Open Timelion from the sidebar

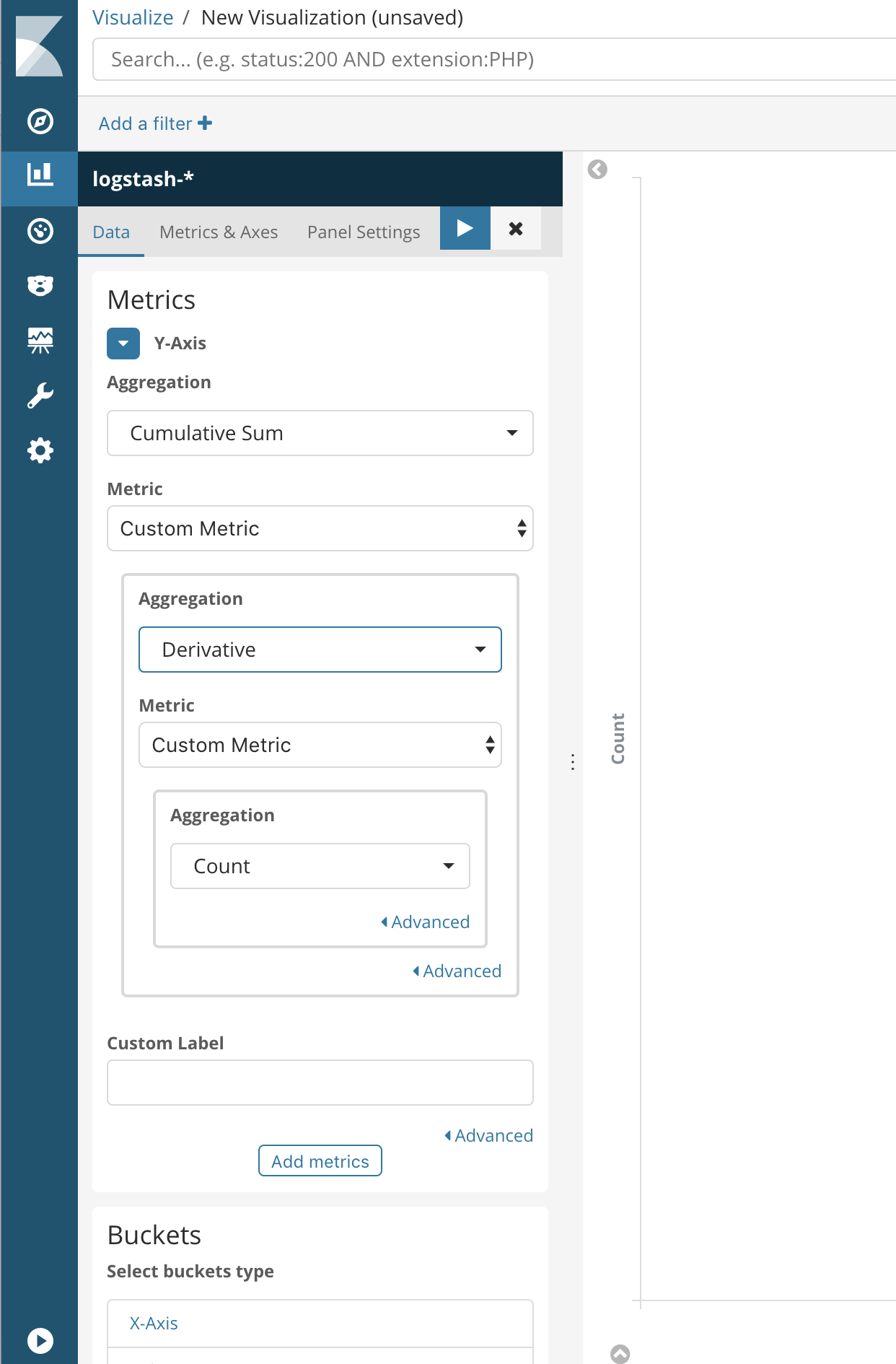click(40, 339)
